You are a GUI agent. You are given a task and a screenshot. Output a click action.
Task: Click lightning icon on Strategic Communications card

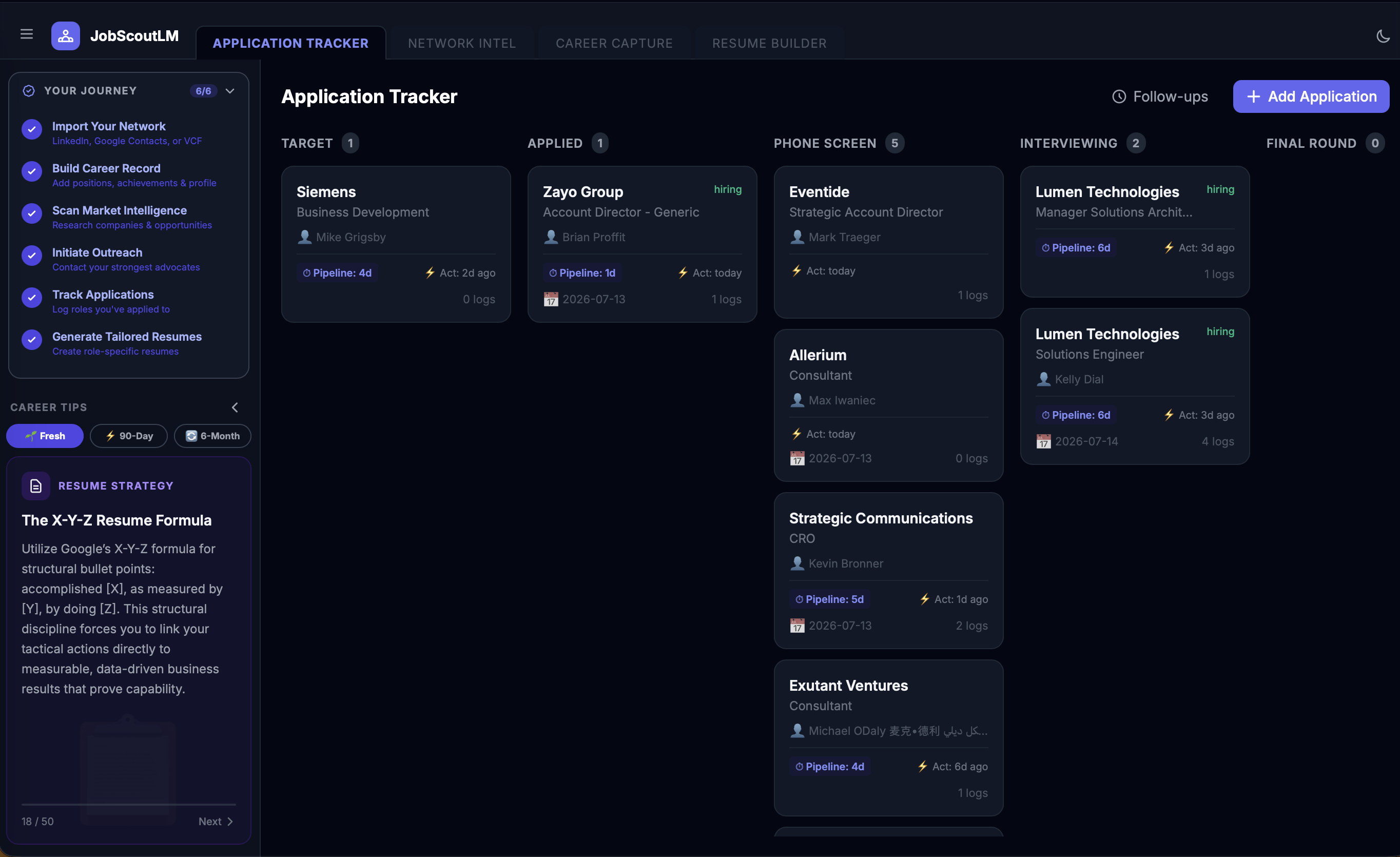click(925, 599)
